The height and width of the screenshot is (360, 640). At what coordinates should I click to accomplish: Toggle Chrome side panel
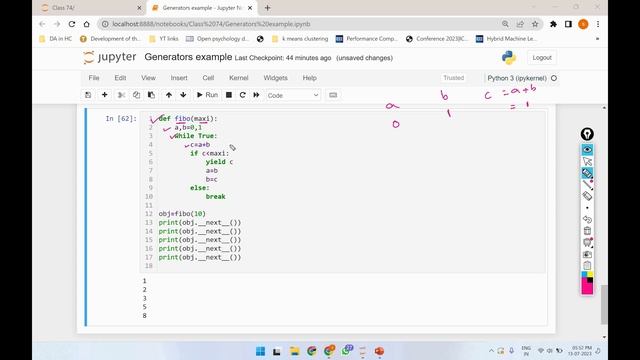568,24
